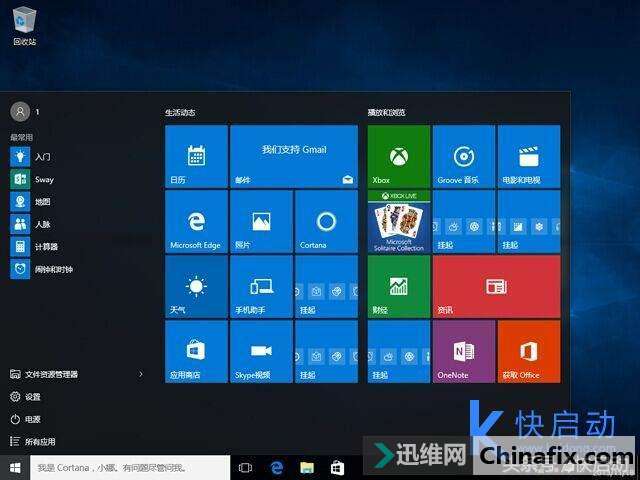Open the Recycle Bin on the desktop
The image size is (640, 480).
(24, 25)
